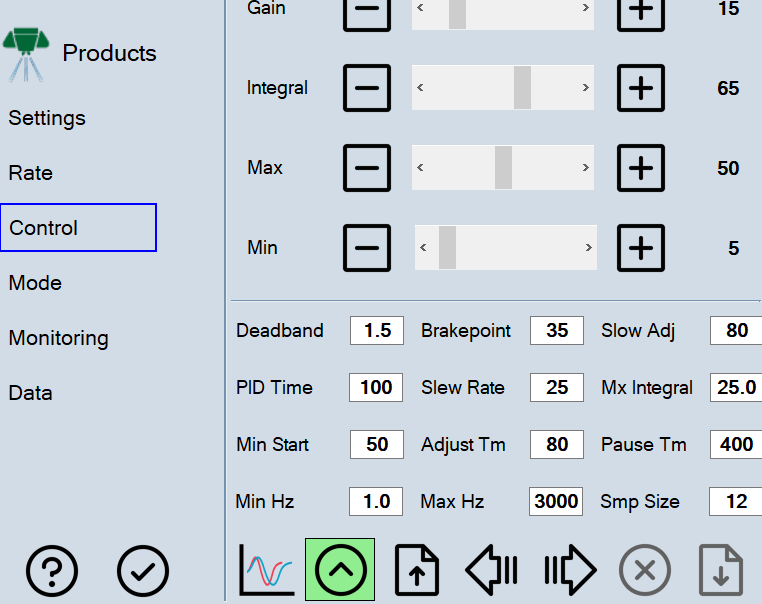Image resolution: width=762 pixels, height=604 pixels.
Task: Click the Integral slider thumb
Action: (522, 88)
